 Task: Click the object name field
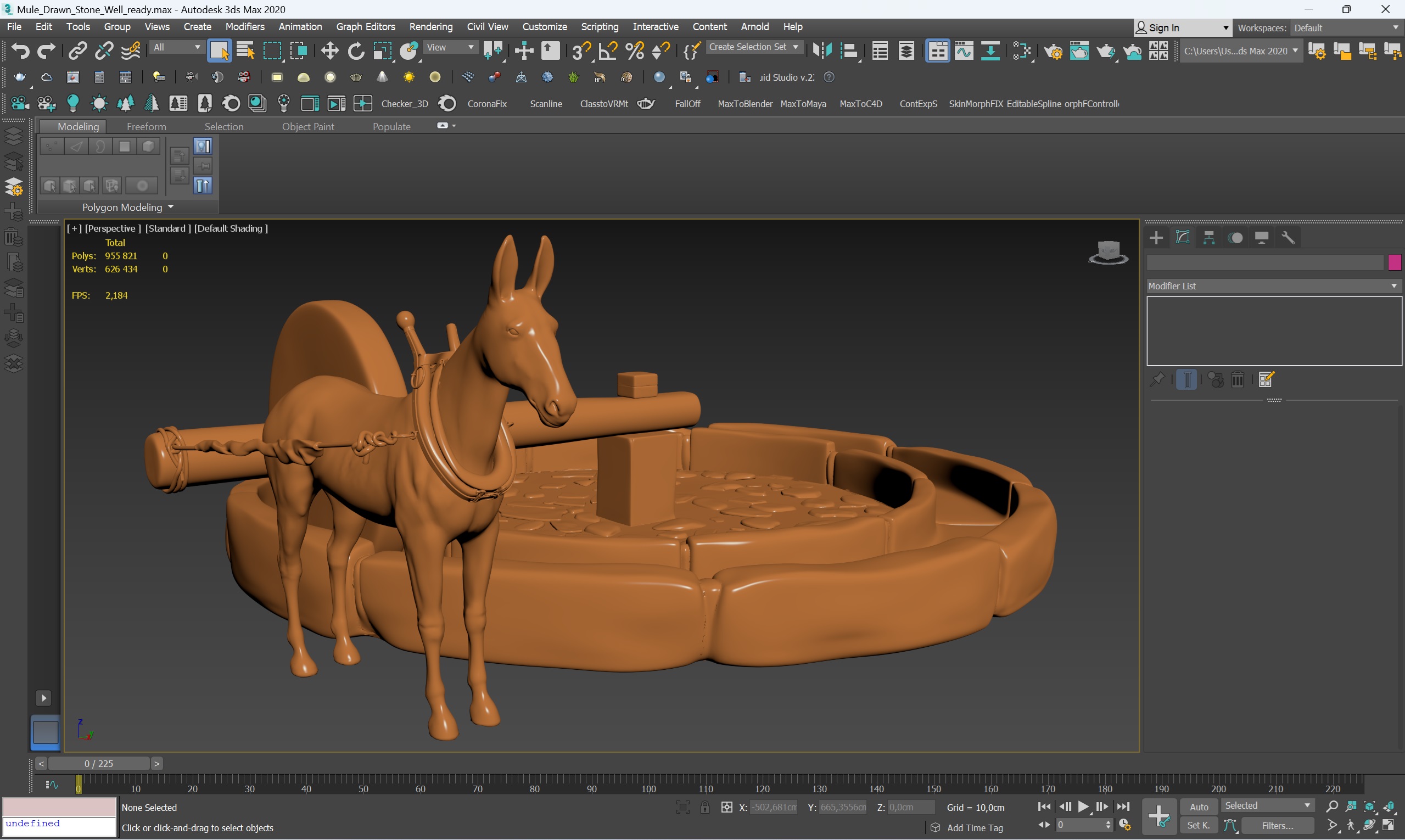click(x=1265, y=262)
